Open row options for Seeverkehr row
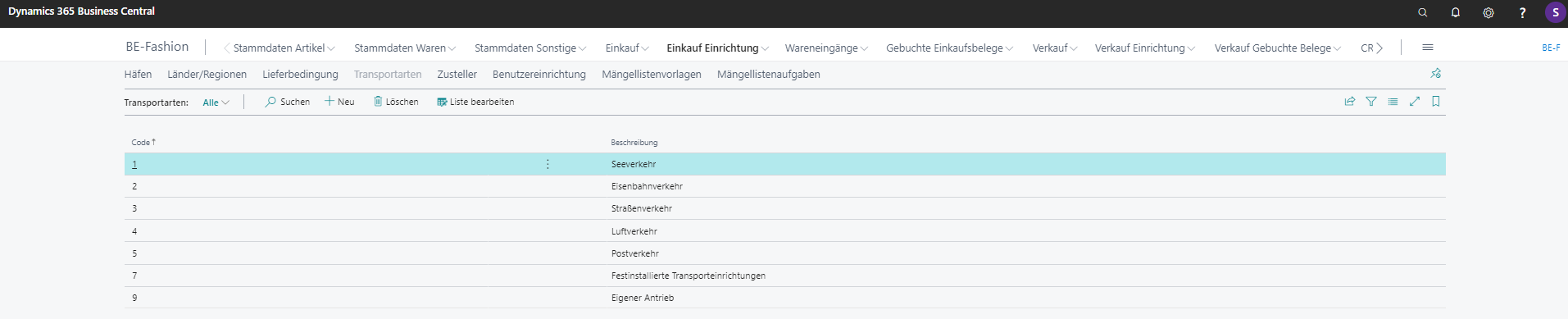This screenshot has width=1568, height=319. (548, 164)
